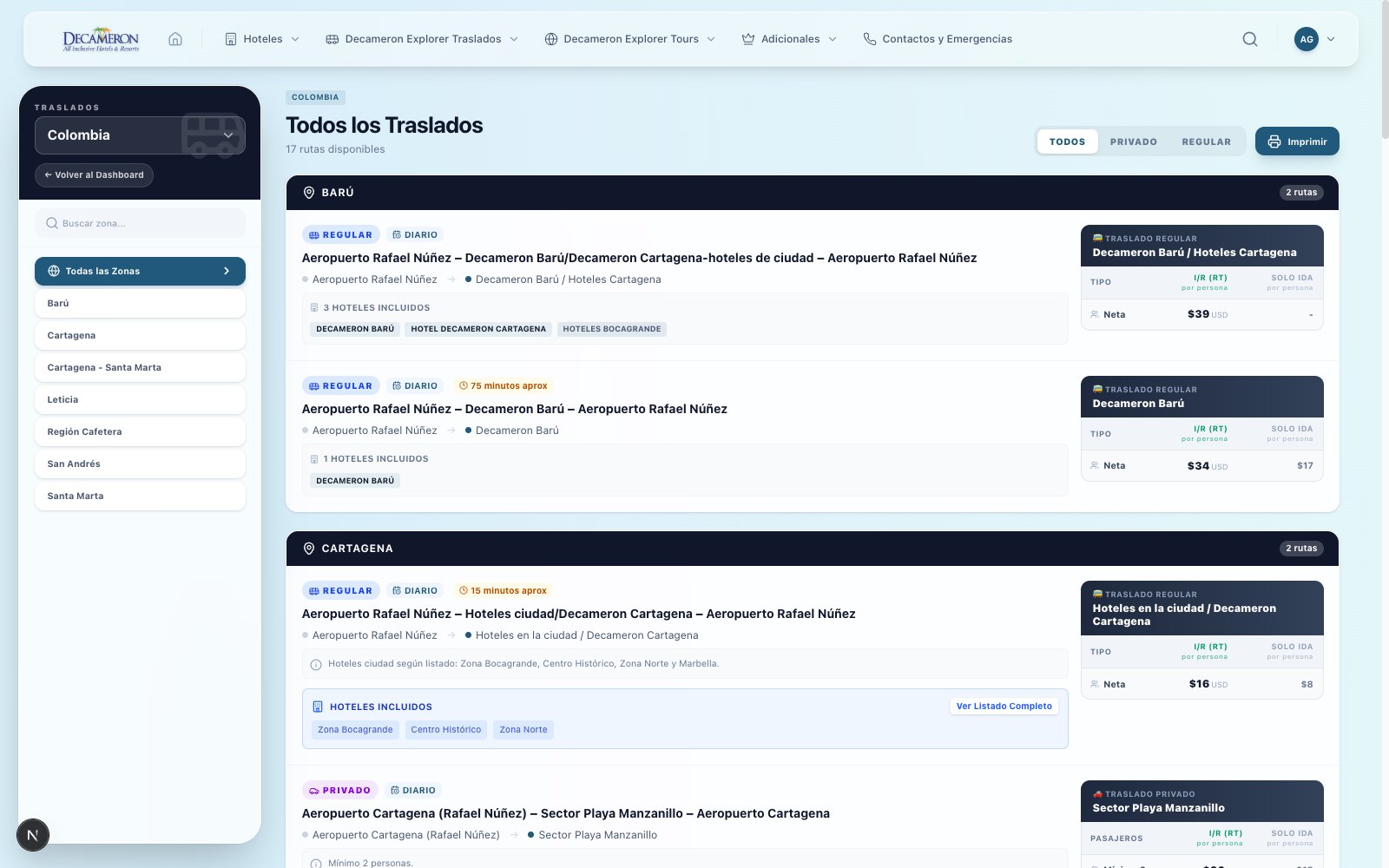Expand Decameron Explorer Traslados menu
This screenshot has width=1389, height=868.
point(422,39)
